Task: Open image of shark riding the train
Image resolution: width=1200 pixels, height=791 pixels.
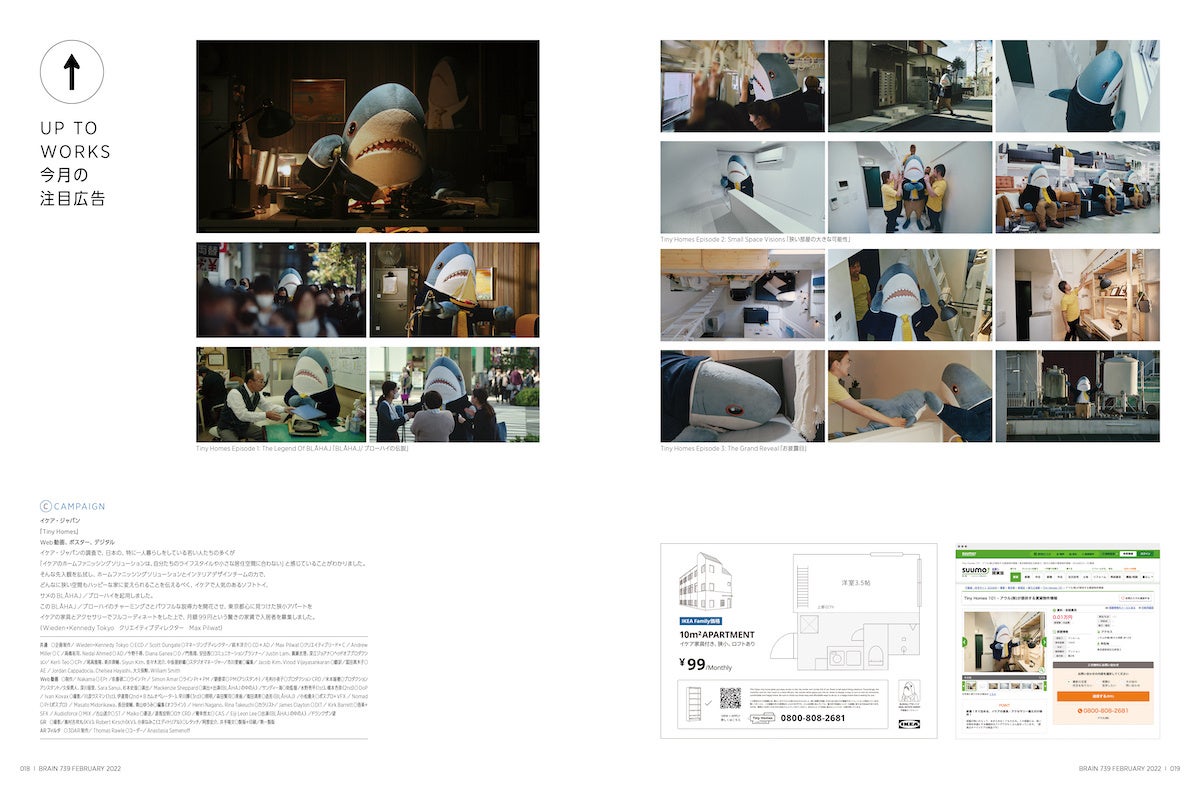Action: (x=742, y=86)
